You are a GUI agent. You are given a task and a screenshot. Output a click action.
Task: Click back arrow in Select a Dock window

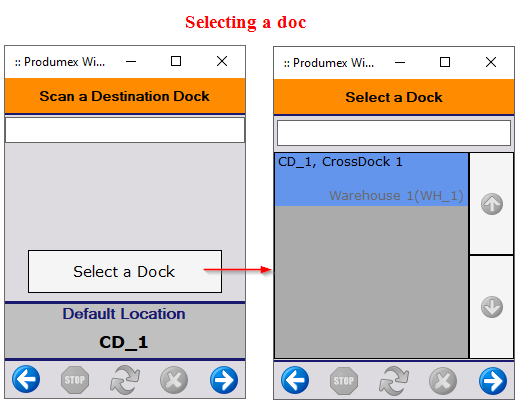pyautogui.click(x=295, y=380)
